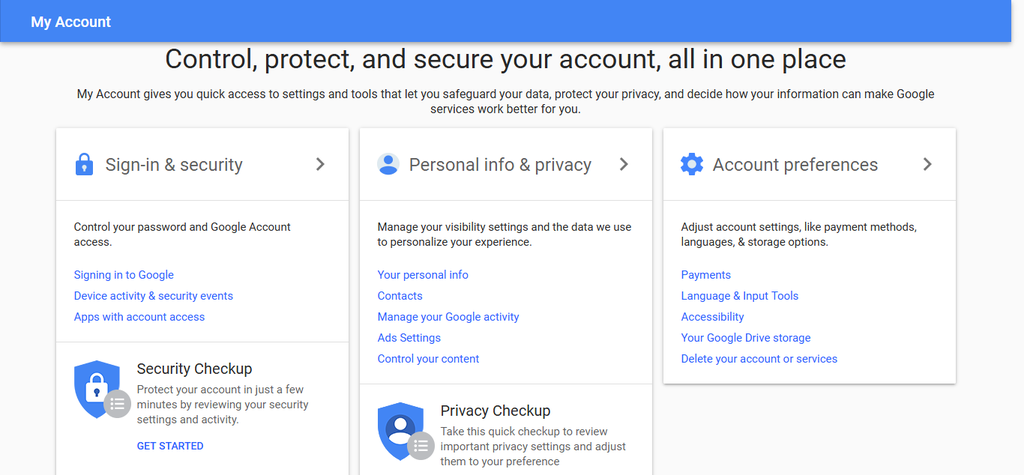
Task: Click Delete your account or services
Action: (759, 359)
